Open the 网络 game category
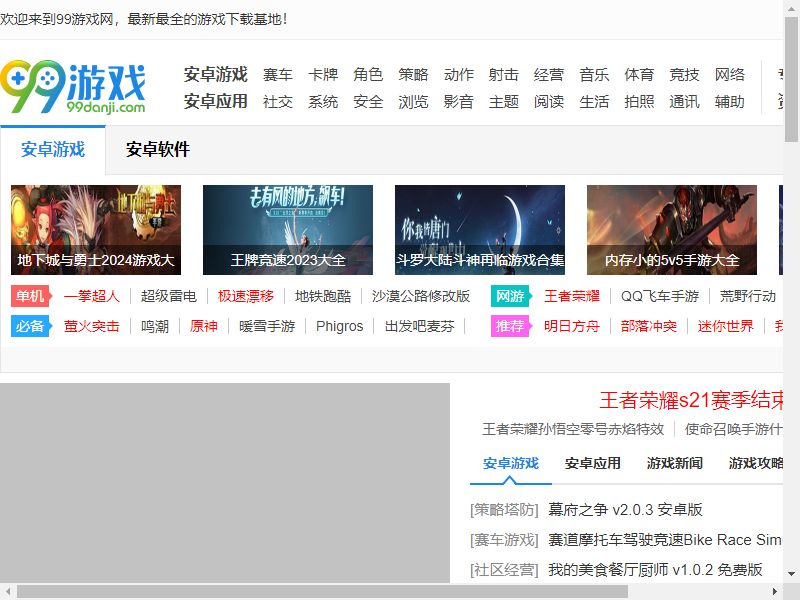 [730, 75]
